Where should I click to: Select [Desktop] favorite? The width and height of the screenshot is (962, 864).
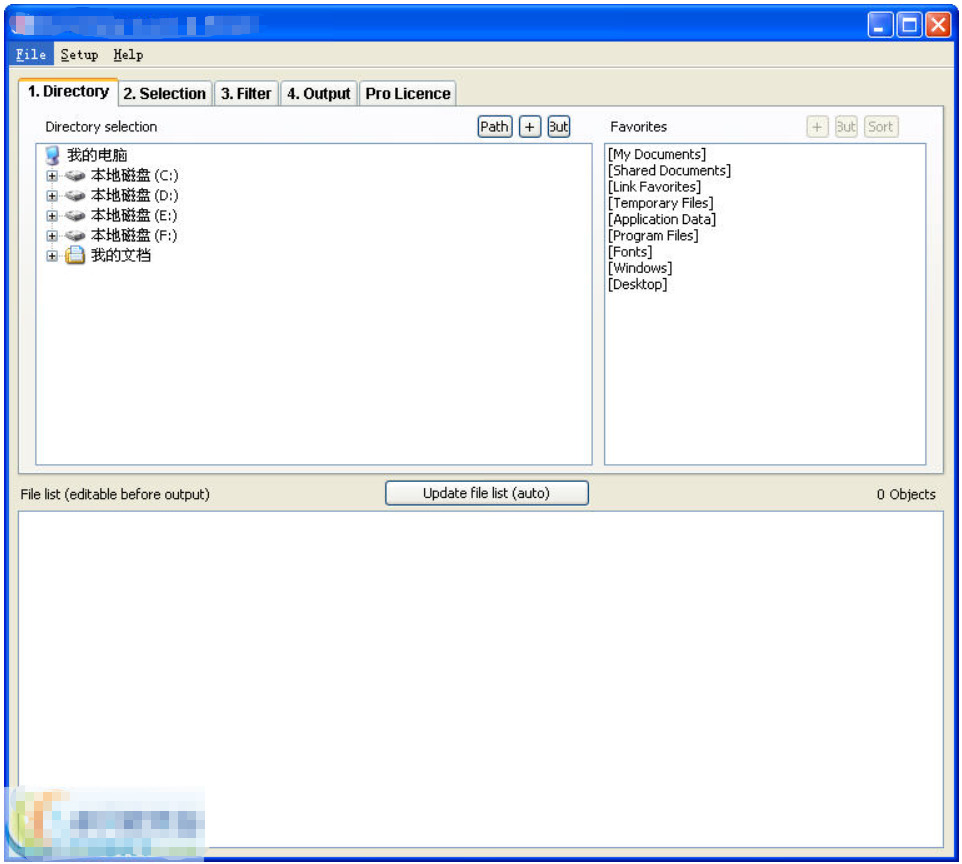coord(637,285)
